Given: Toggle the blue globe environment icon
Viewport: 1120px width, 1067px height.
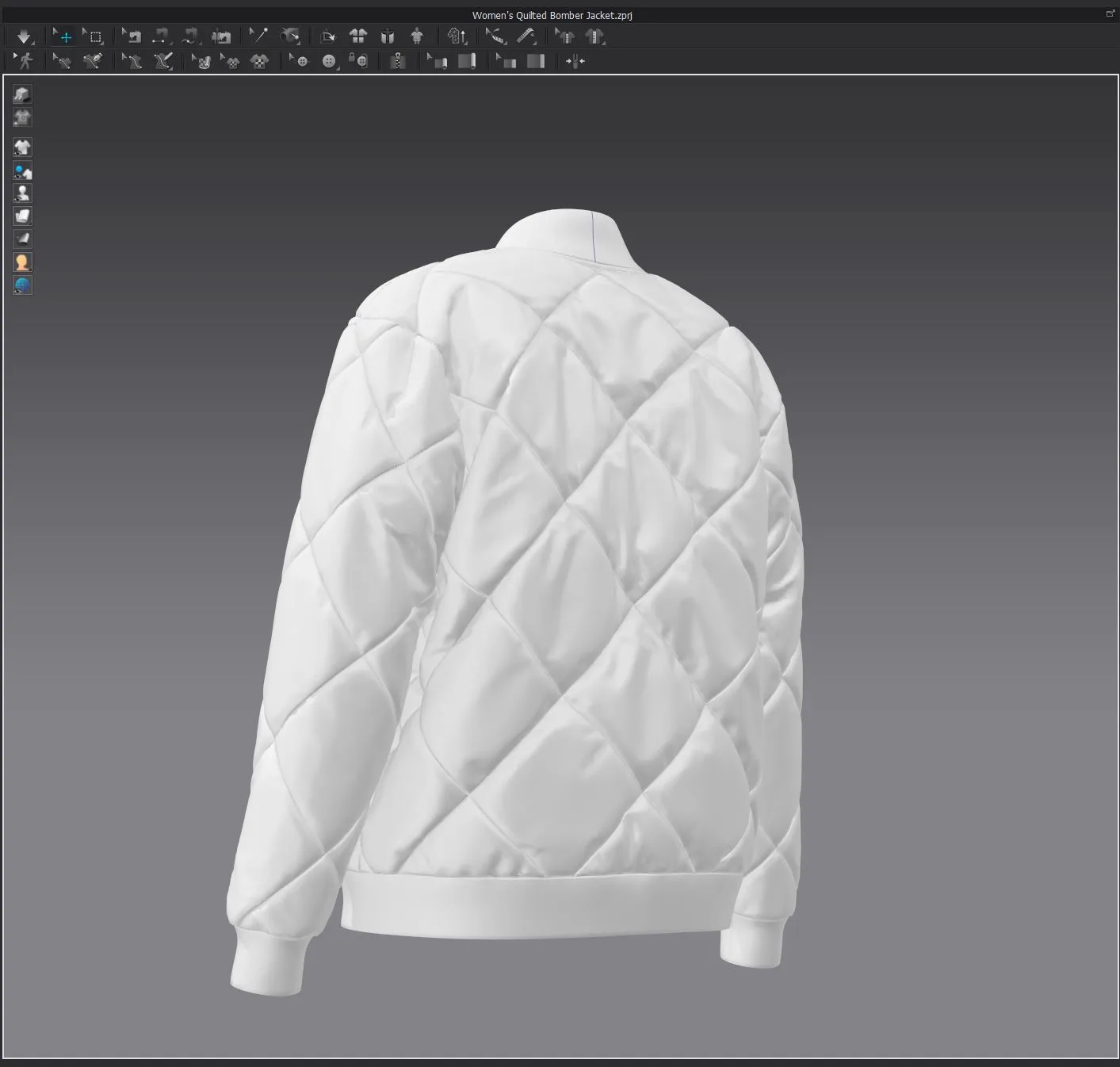Looking at the screenshot, I should 22,285.
